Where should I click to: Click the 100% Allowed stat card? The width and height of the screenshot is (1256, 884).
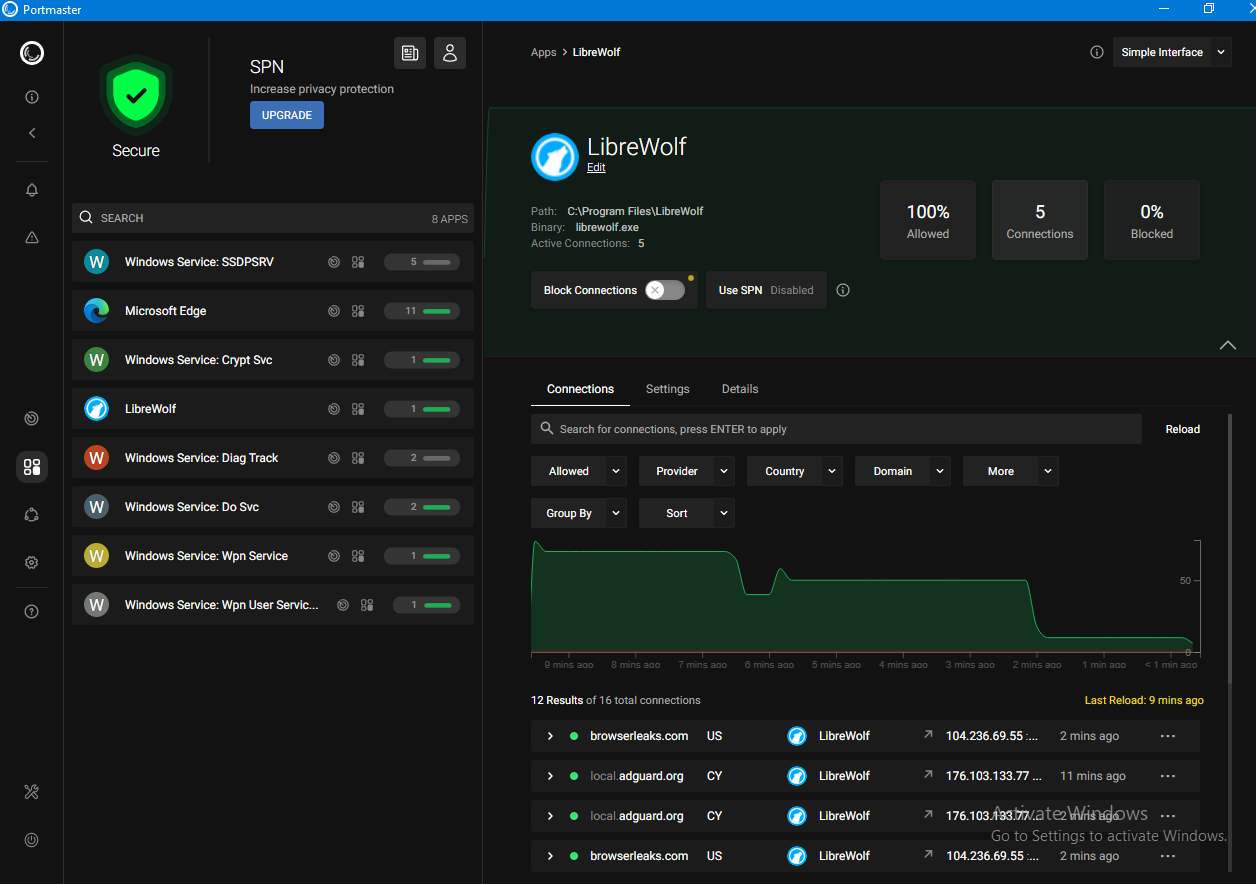928,220
